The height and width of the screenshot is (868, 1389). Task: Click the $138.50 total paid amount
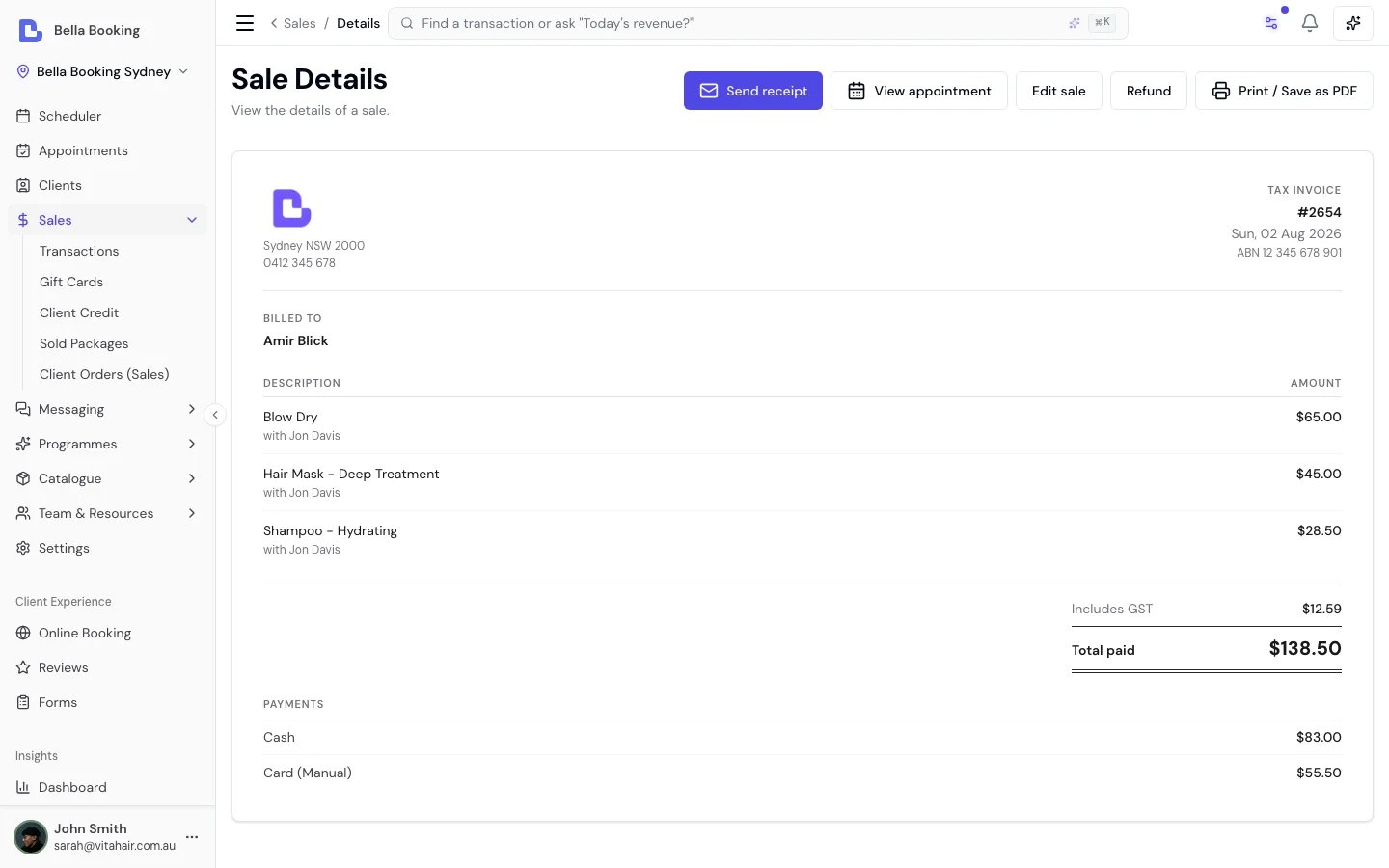tap(1305, 648)
